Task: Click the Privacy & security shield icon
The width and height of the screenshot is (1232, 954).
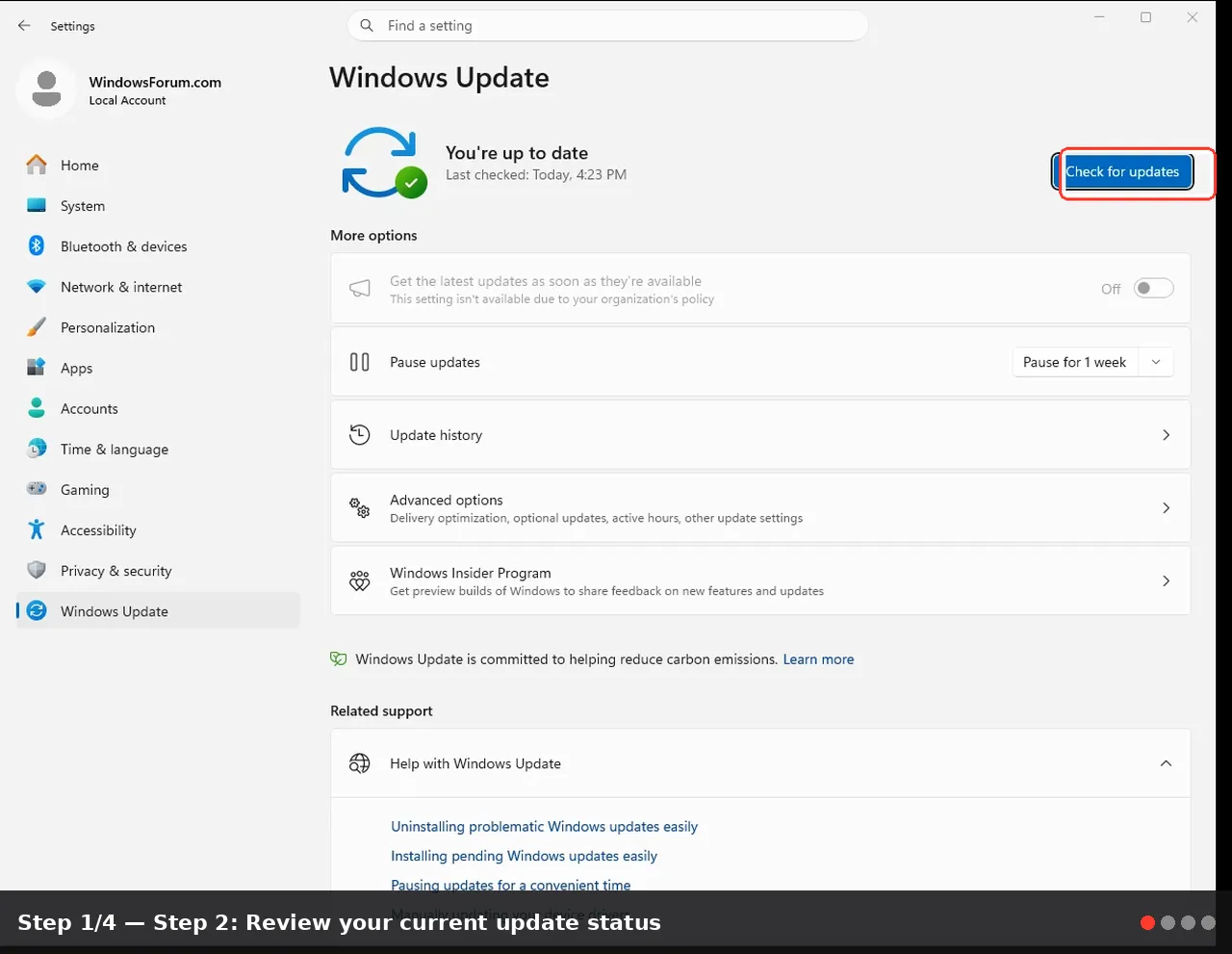Action: click(37, 570)
